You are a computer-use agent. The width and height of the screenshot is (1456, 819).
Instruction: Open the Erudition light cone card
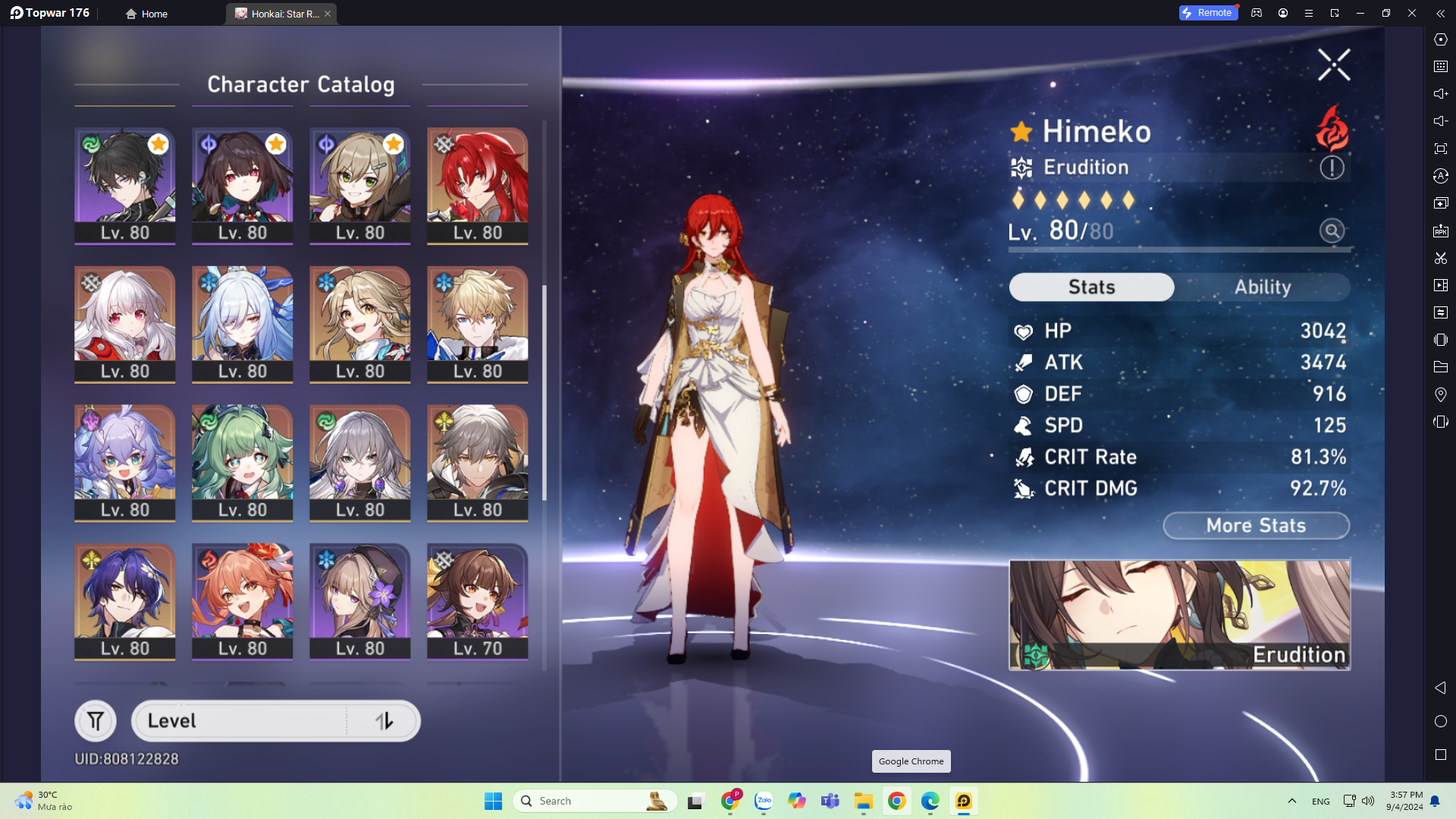[x=1179, y=615]
